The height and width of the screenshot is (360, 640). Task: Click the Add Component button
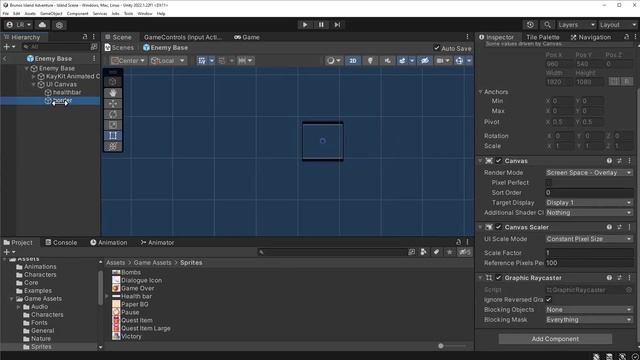point(555,339)
